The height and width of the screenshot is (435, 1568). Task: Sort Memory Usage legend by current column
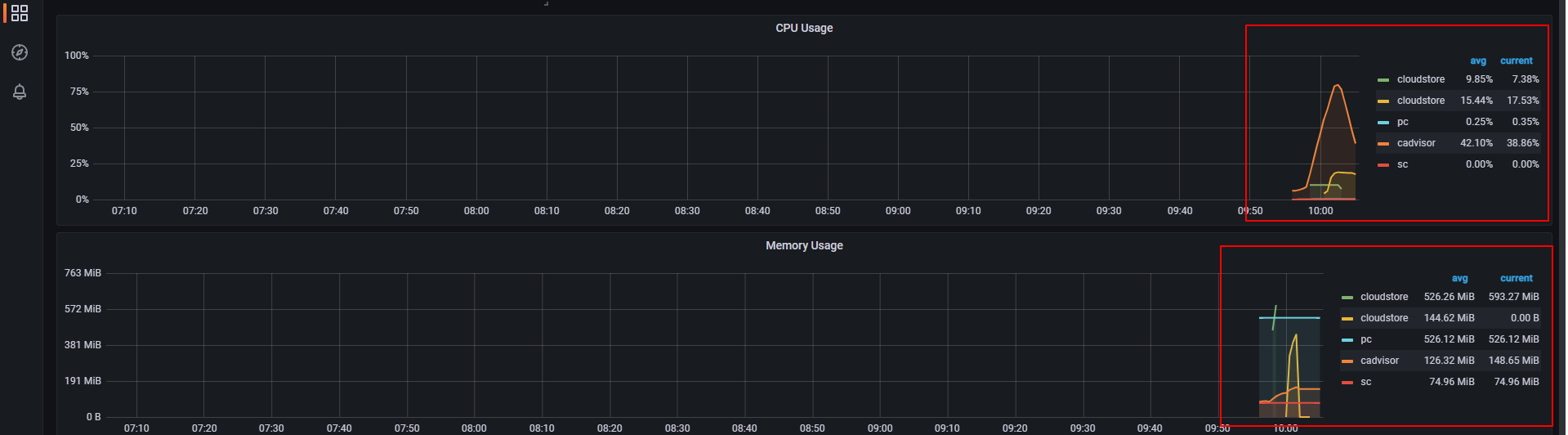click(1517, 278)
